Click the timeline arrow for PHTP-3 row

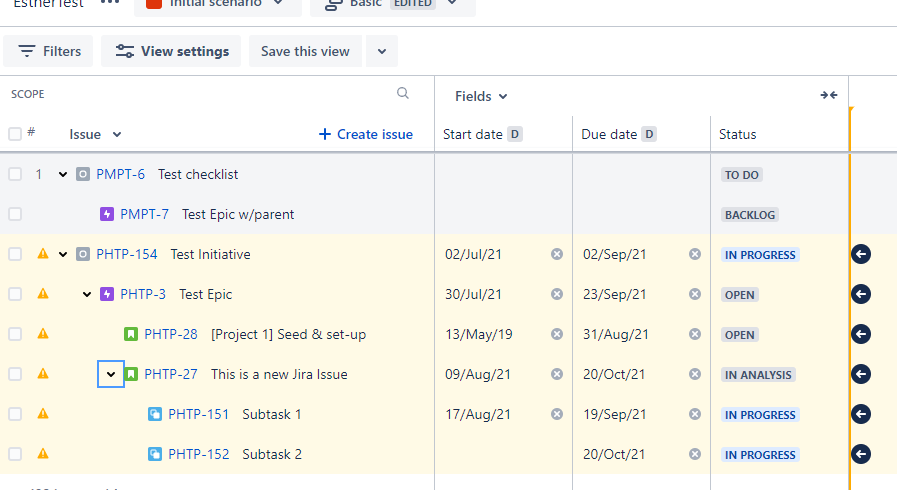(861, 294)
